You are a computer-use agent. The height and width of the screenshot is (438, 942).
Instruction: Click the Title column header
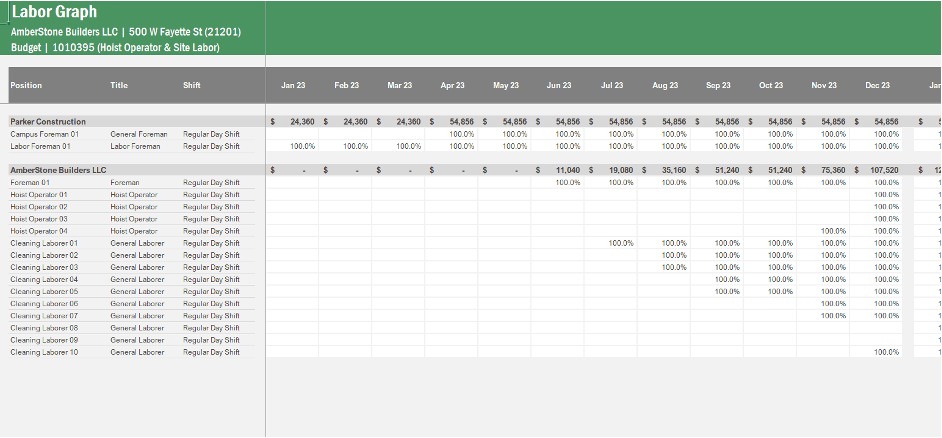coord(119,85)
